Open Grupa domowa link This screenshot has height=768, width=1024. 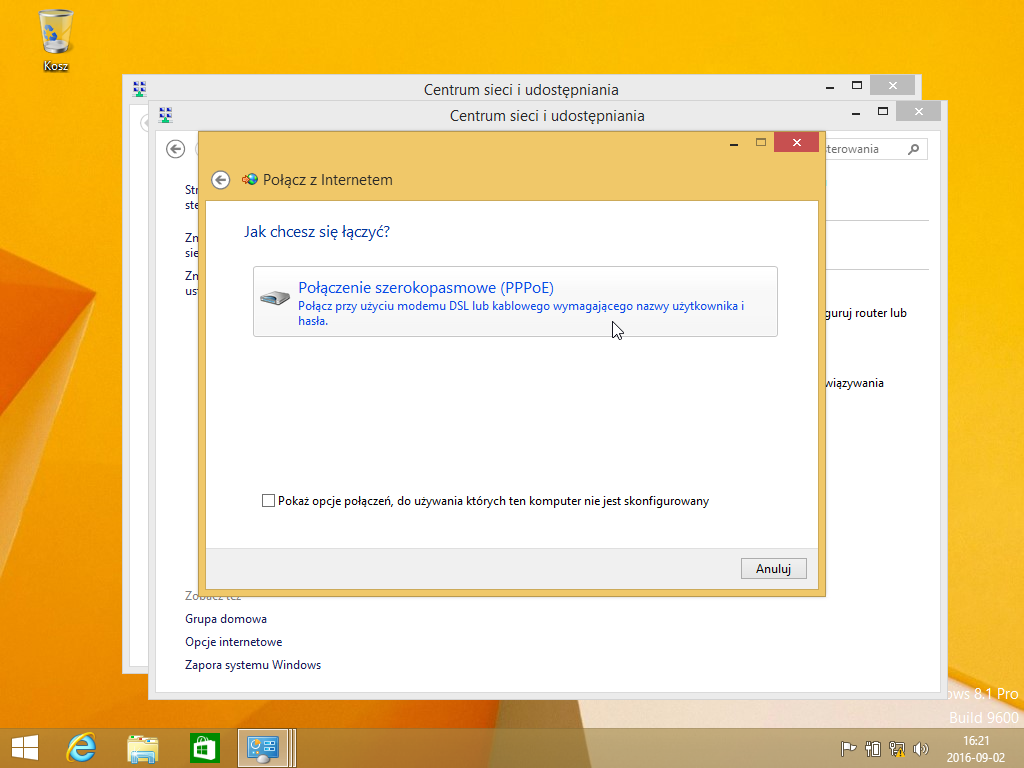226,618
